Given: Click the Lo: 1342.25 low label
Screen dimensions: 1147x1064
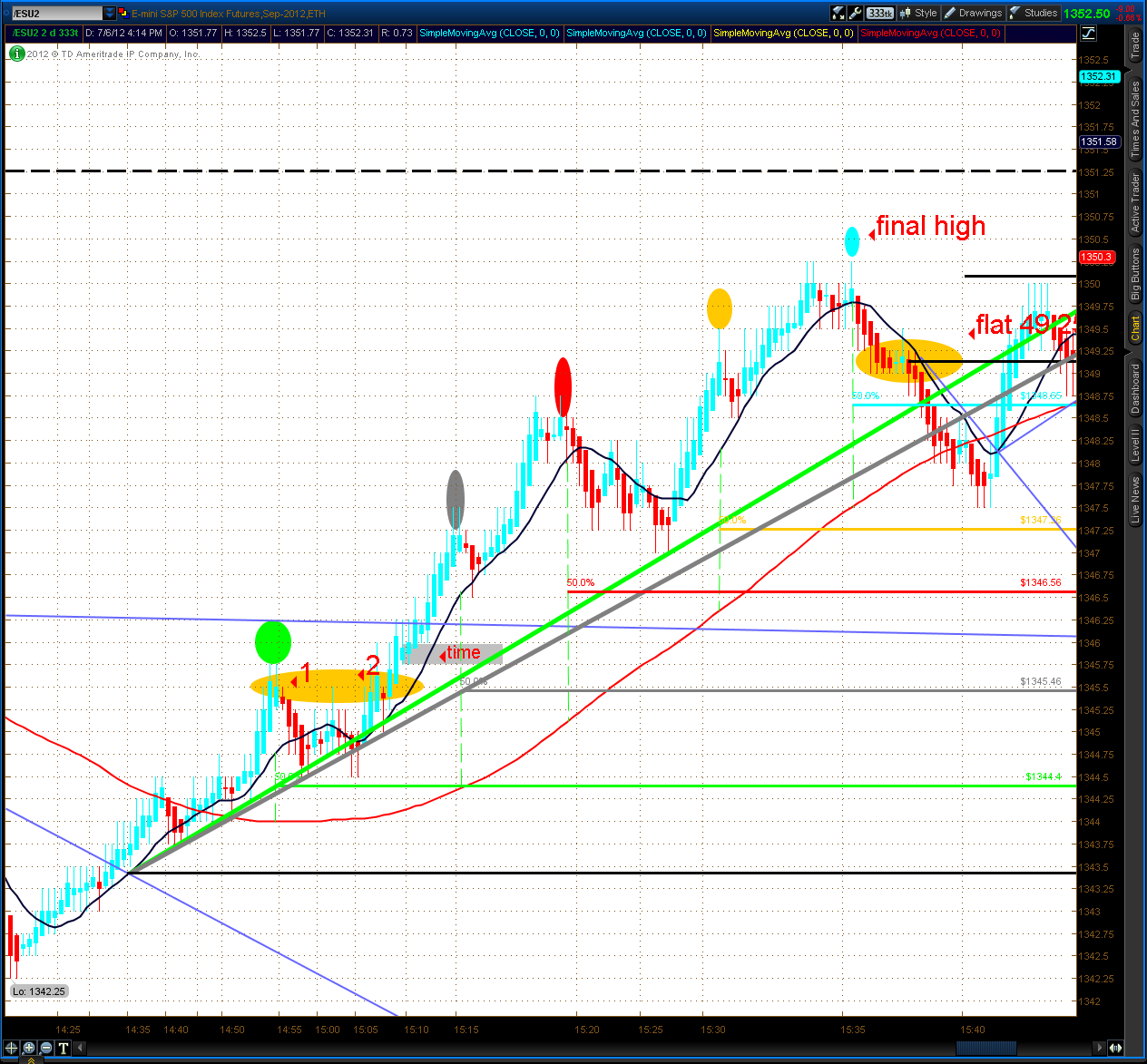Looking at the screenshot, I should tap(39, 991).
